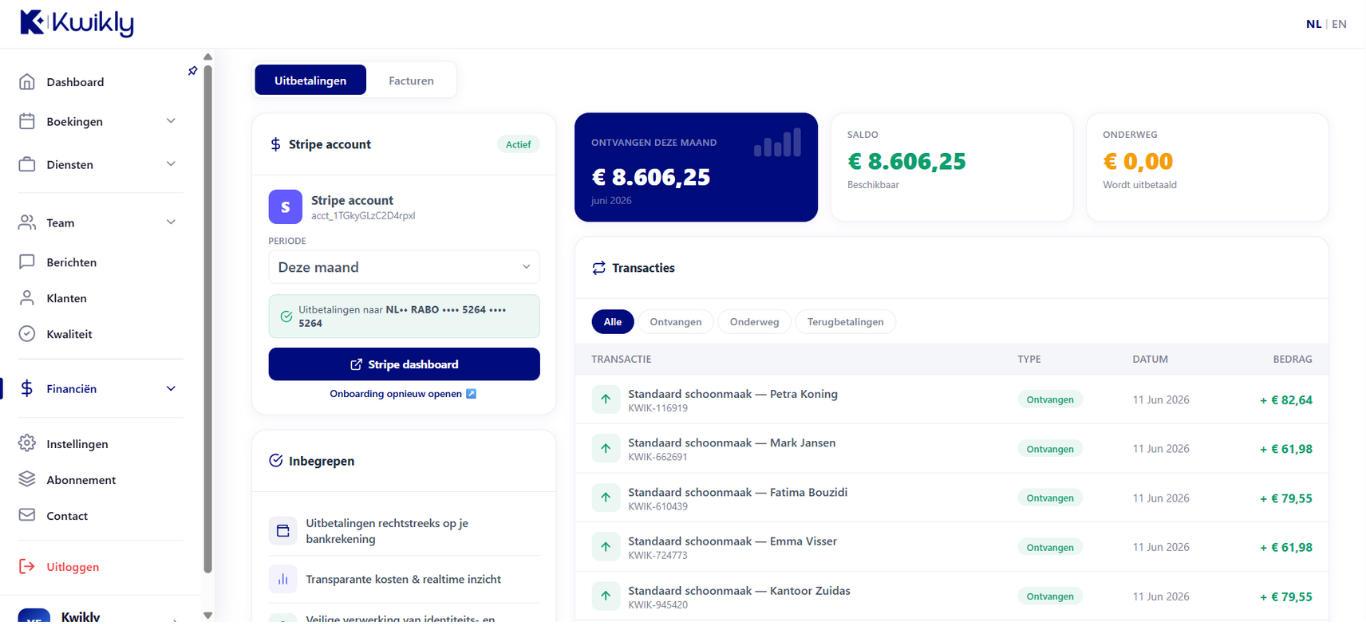The image size is (1366, 624).
Task: Click the bar chart icon next to Transparante kosten
Action: click(283, 579)
